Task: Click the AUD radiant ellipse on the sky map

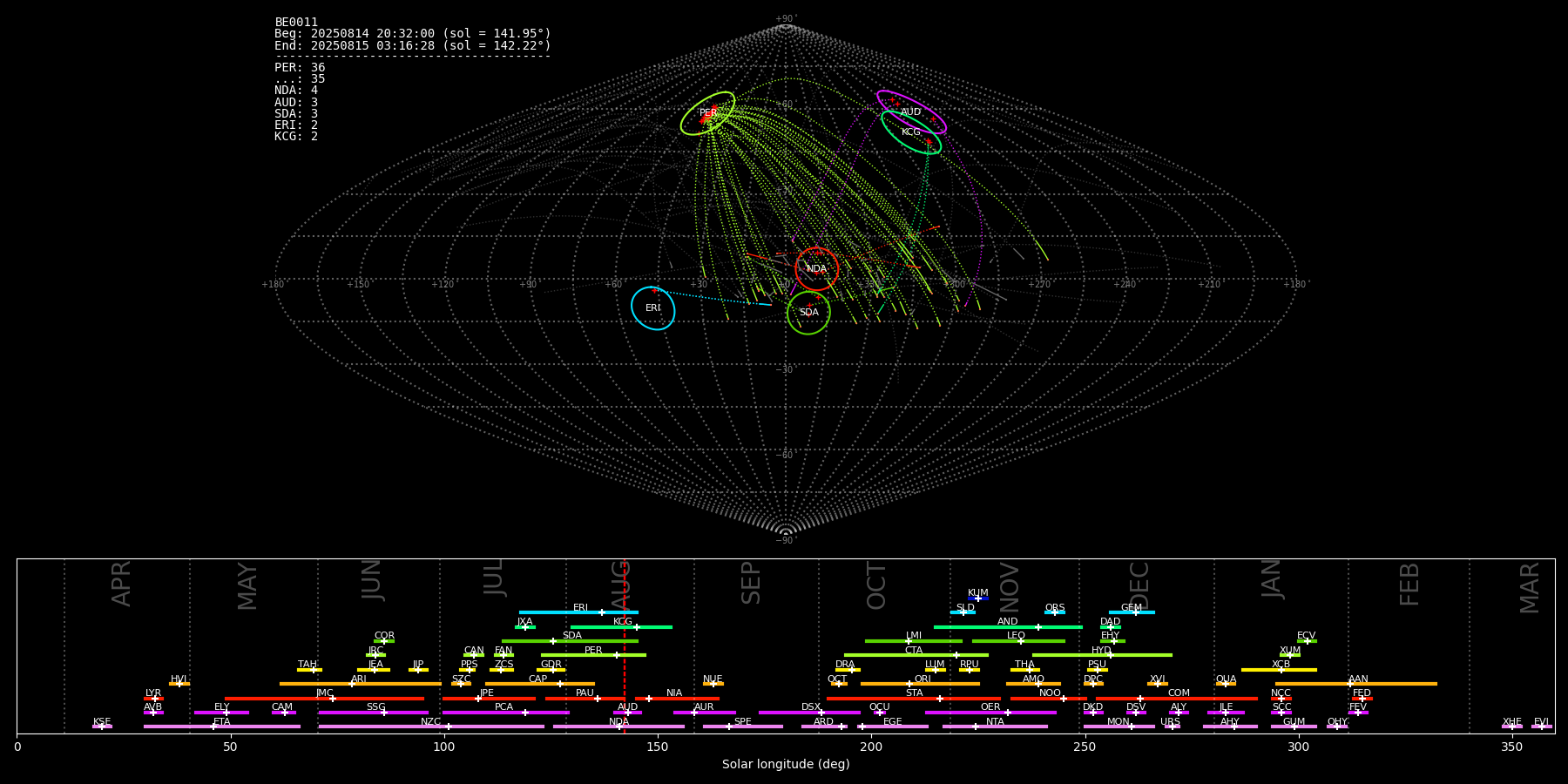Action: coord(911,112)
